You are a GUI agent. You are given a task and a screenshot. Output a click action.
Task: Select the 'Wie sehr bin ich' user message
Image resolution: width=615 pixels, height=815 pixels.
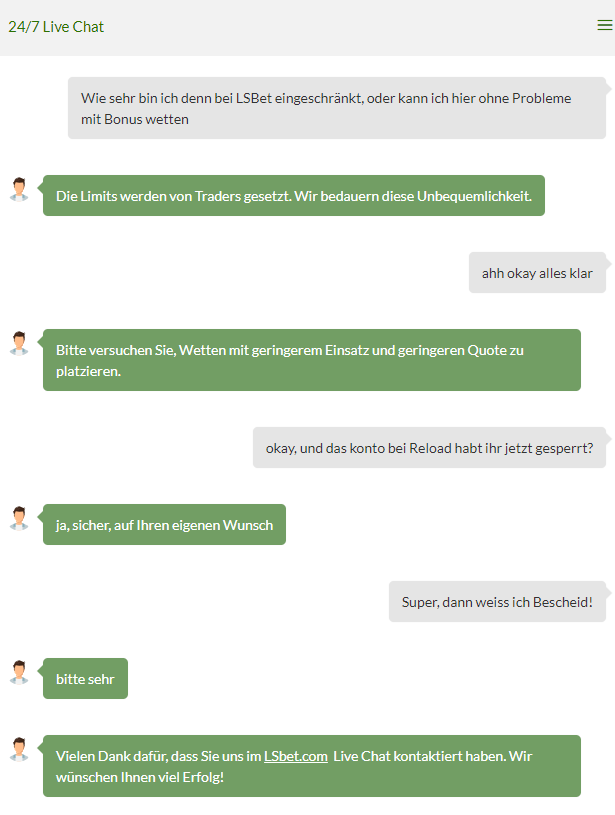337,108
